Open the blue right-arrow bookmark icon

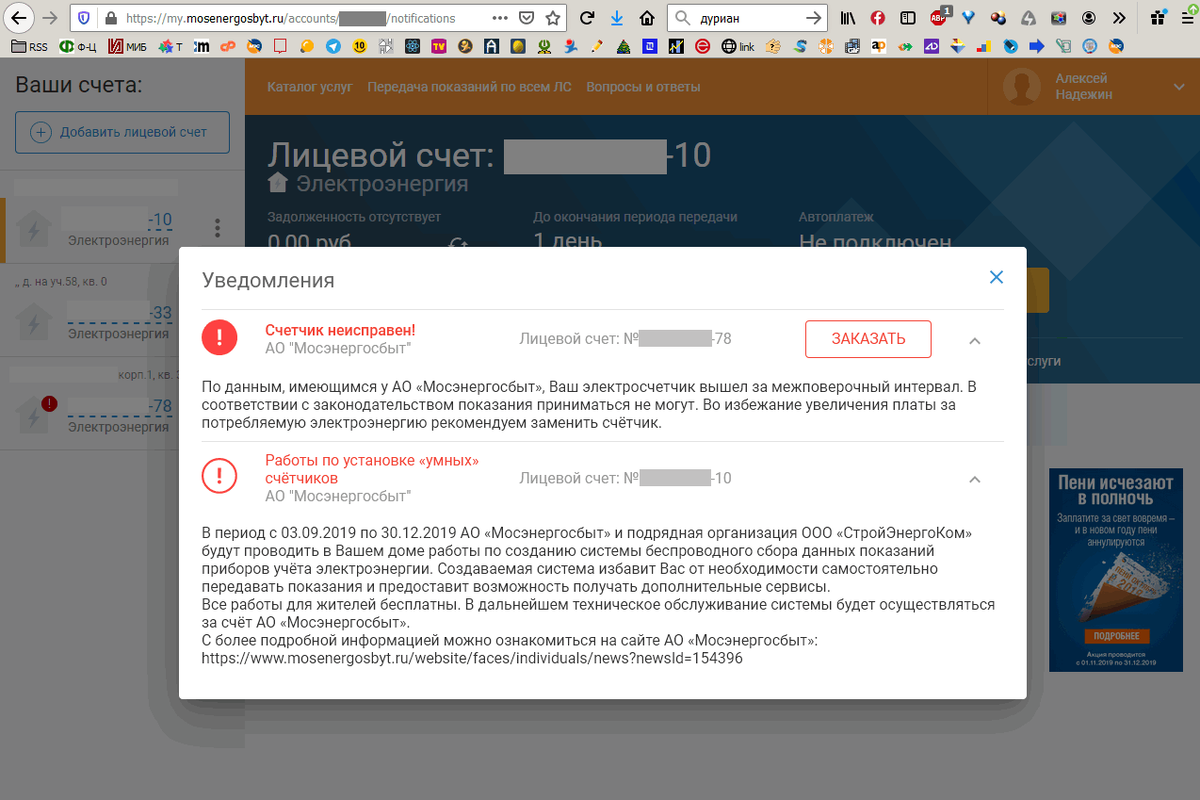click(x=1037, y=46)
